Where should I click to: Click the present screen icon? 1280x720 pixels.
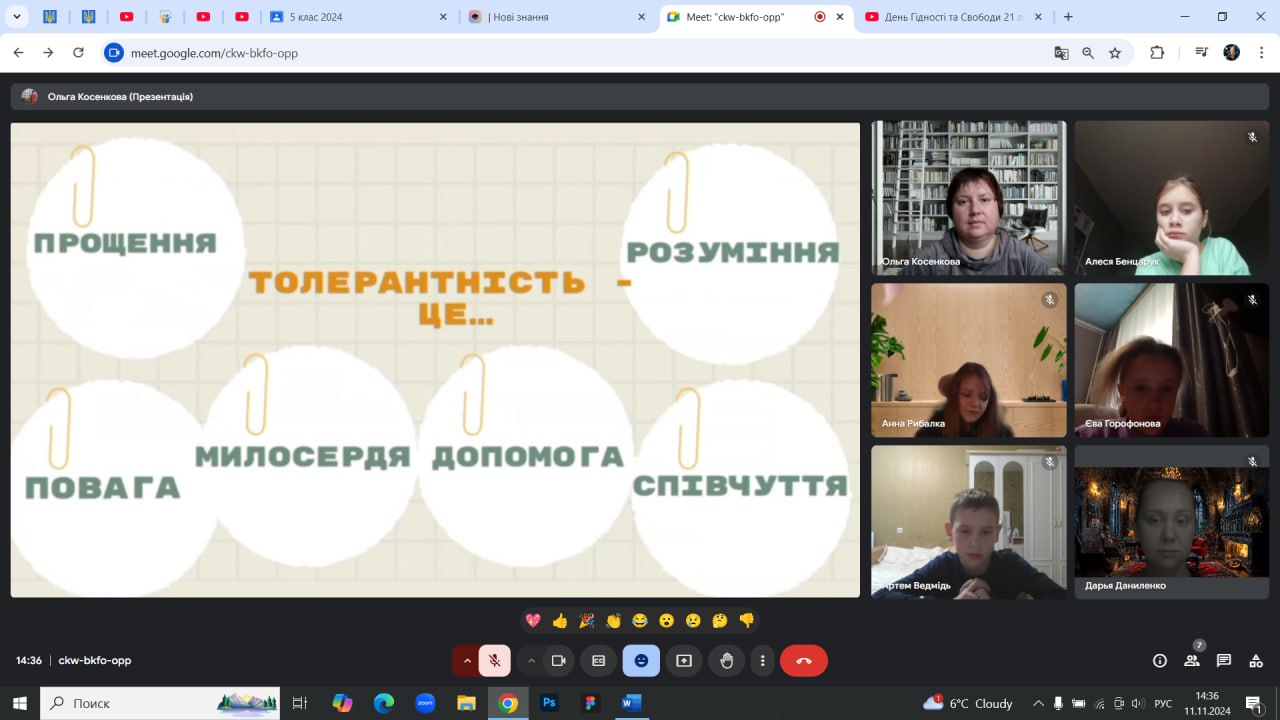[684, 661]
